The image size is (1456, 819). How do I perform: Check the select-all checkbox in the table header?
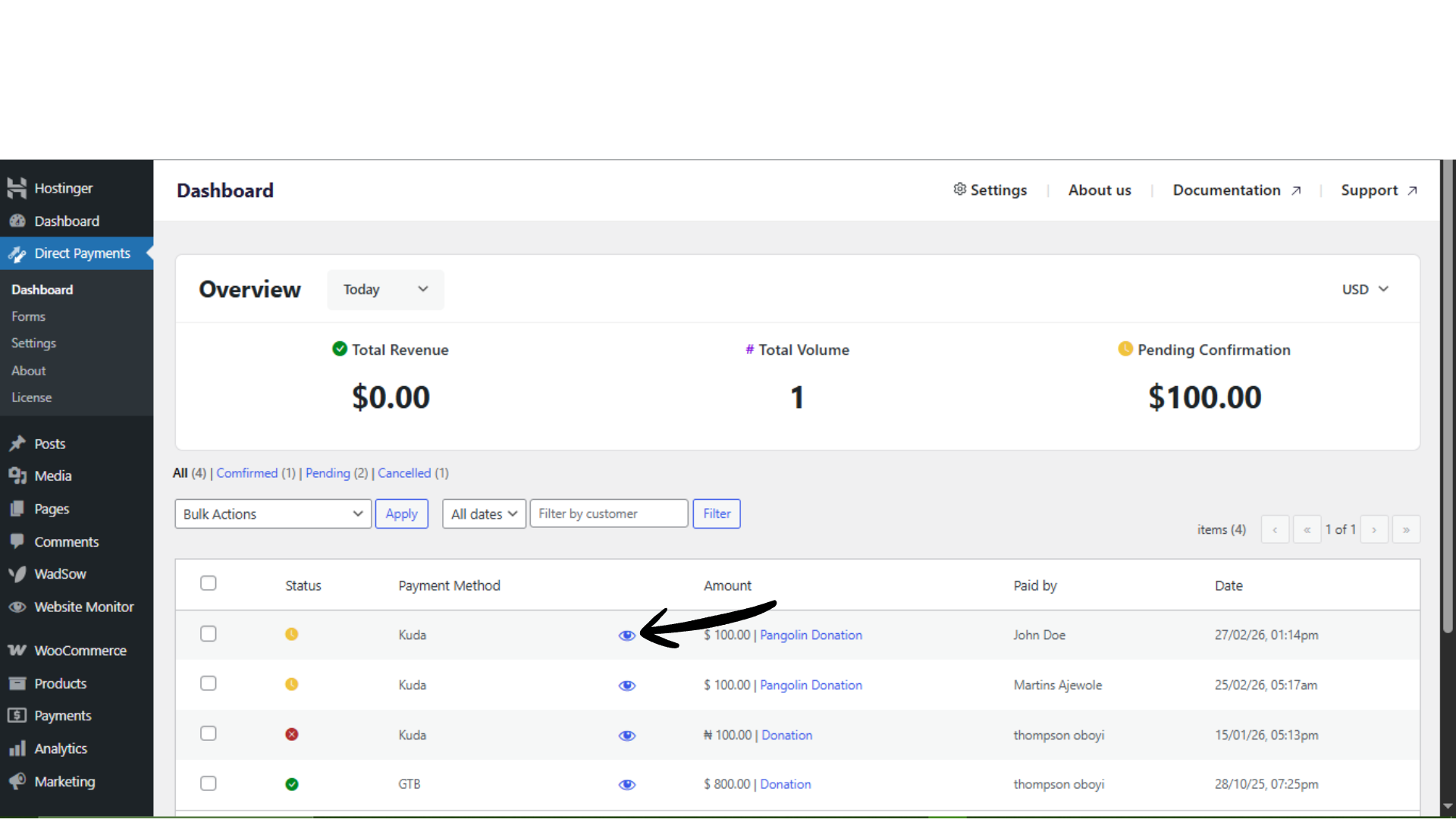click(x=208, y=583)
